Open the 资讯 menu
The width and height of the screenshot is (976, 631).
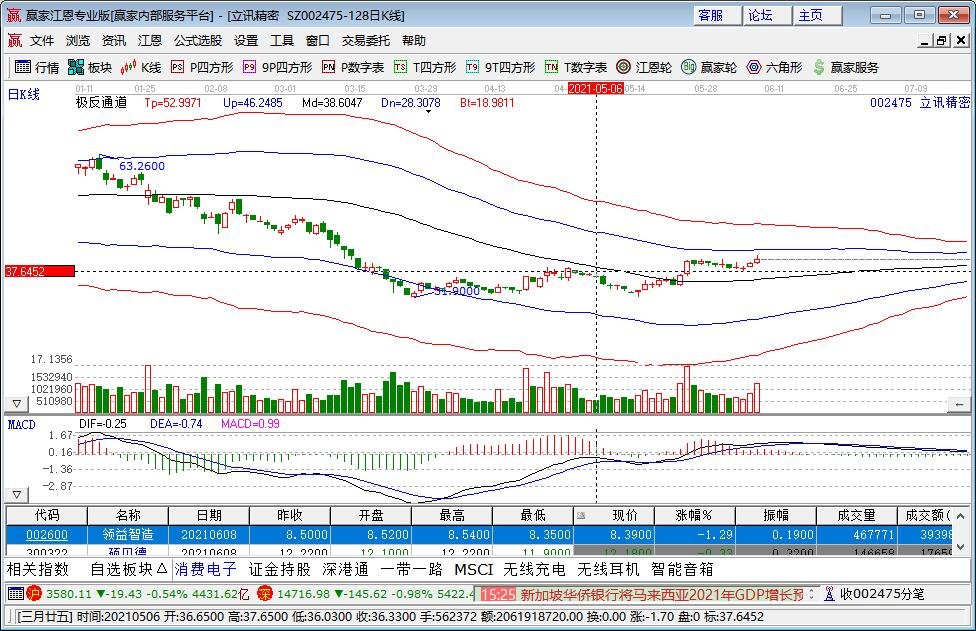point(114,40)
